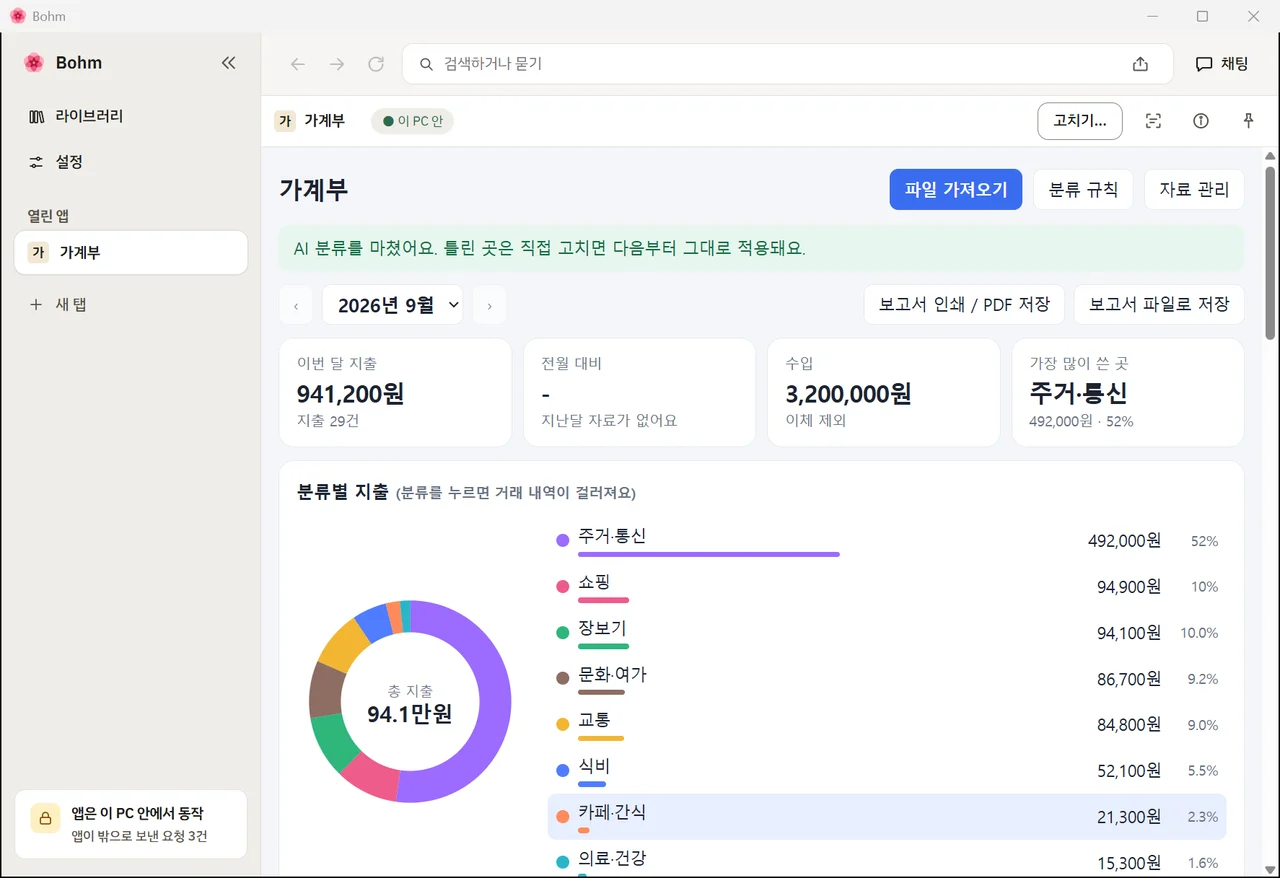Screen dimensions: 1280x878
Task: Open the 채팅 panel
Action: 1222,64
